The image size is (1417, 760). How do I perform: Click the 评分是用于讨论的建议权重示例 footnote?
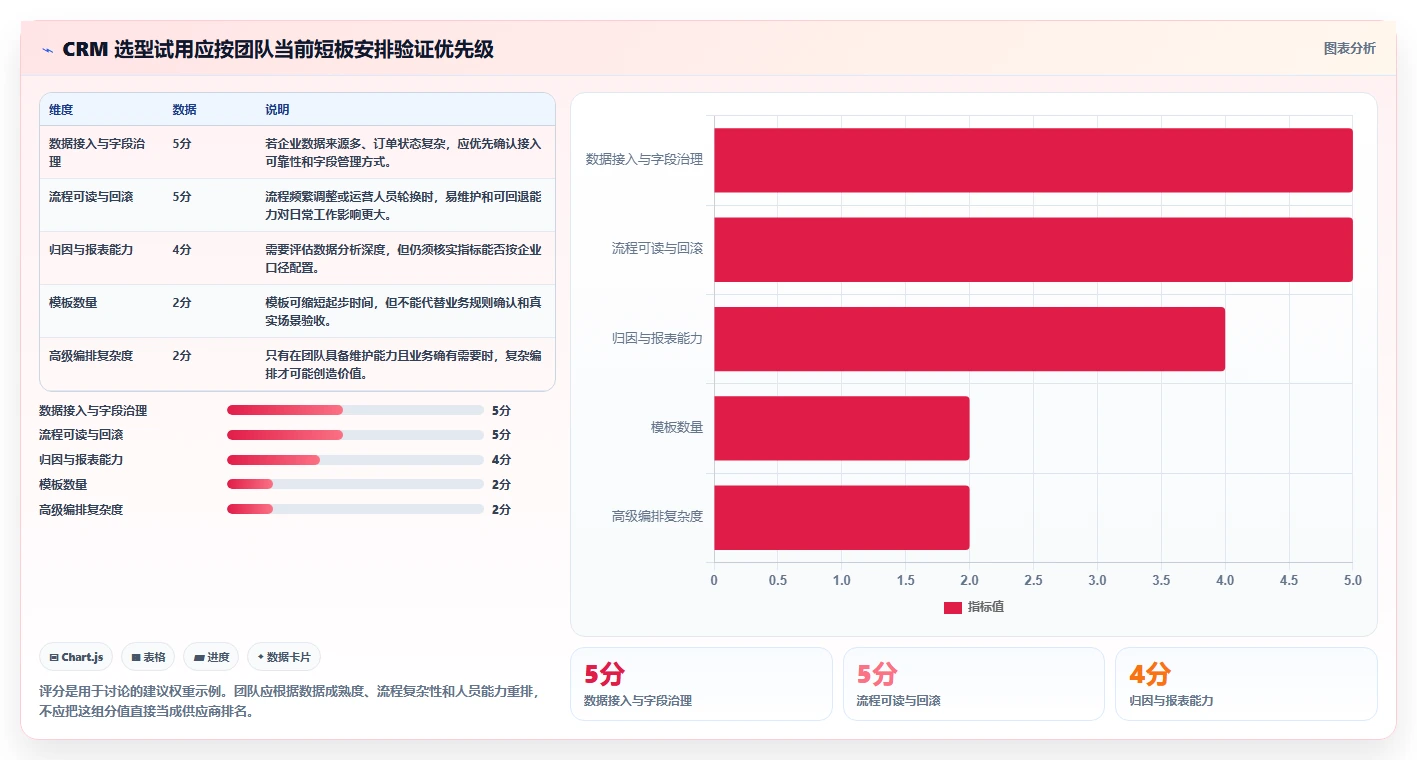pyautogui.click(x=290, y=701)
